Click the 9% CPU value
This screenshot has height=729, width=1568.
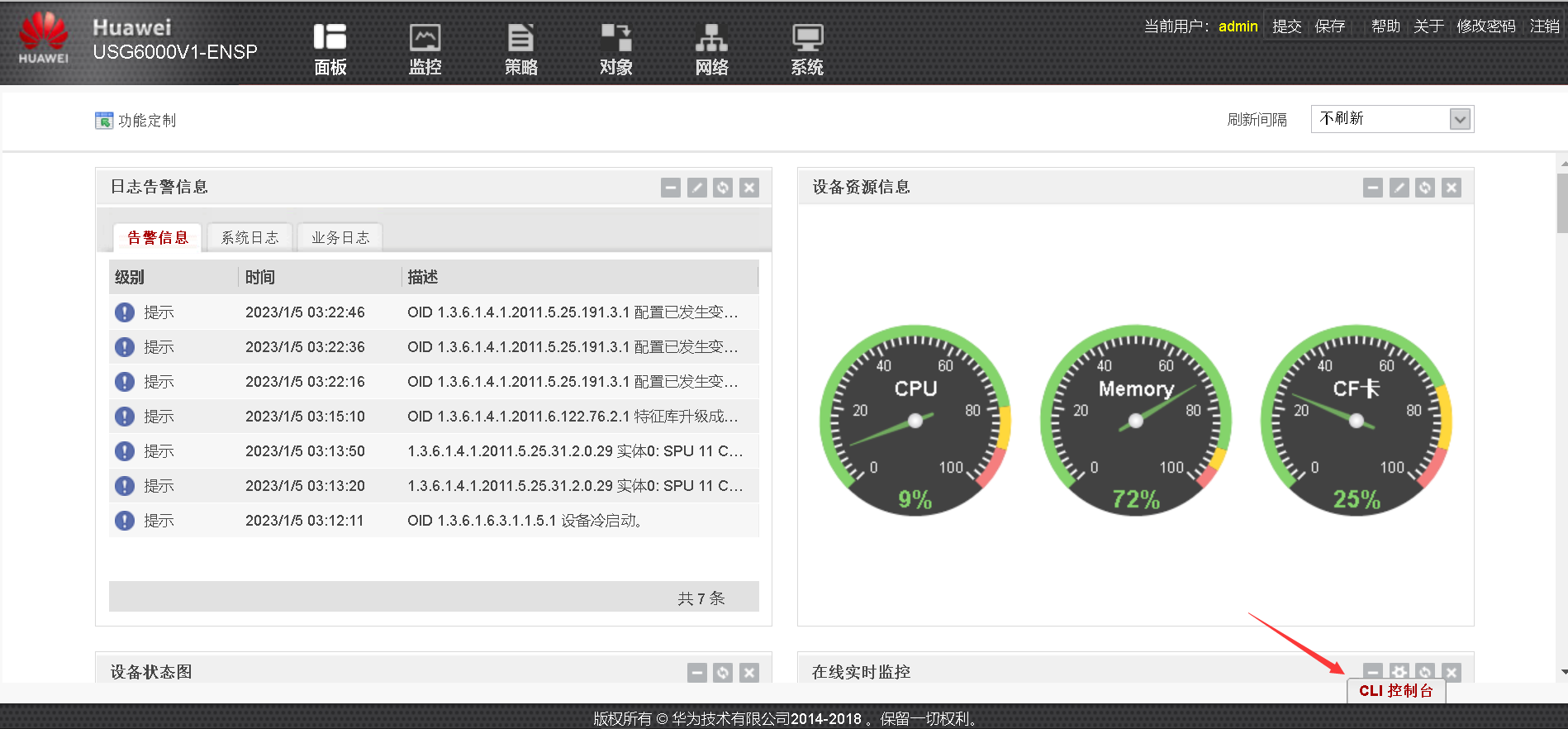915,499
